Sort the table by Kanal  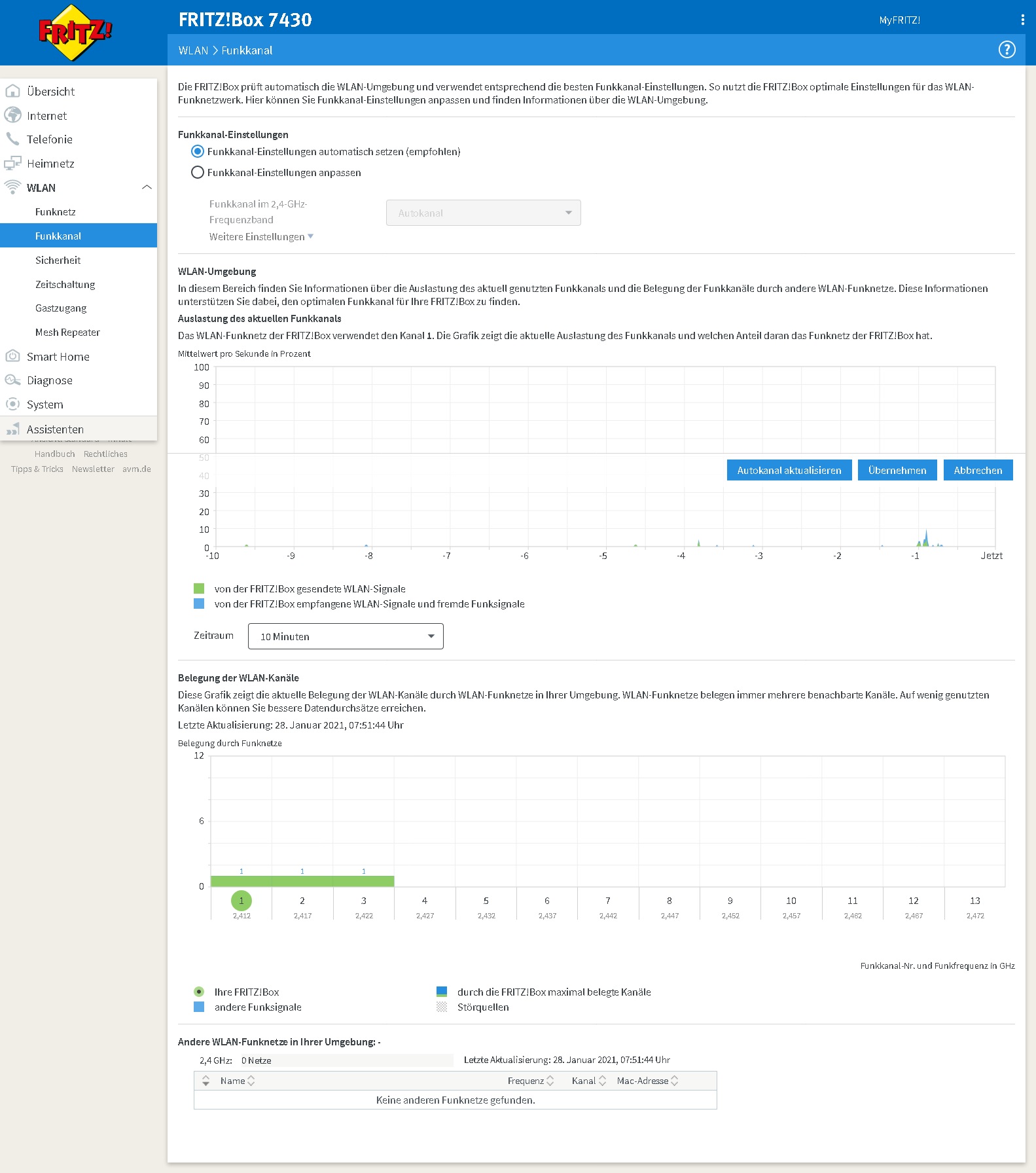click(x=589, y=1081)
